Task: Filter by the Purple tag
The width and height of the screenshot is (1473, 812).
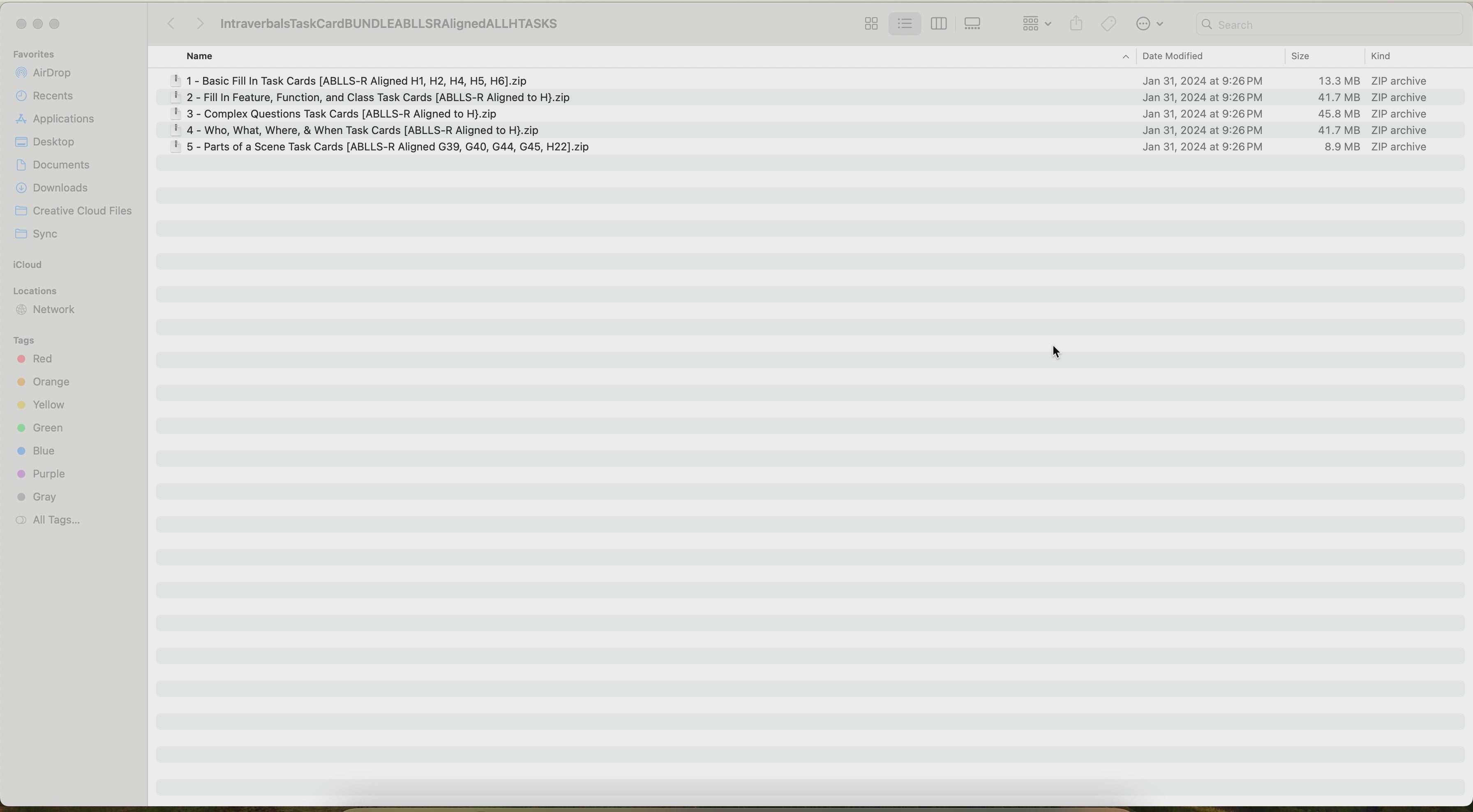Action: [x=48, y=474]
